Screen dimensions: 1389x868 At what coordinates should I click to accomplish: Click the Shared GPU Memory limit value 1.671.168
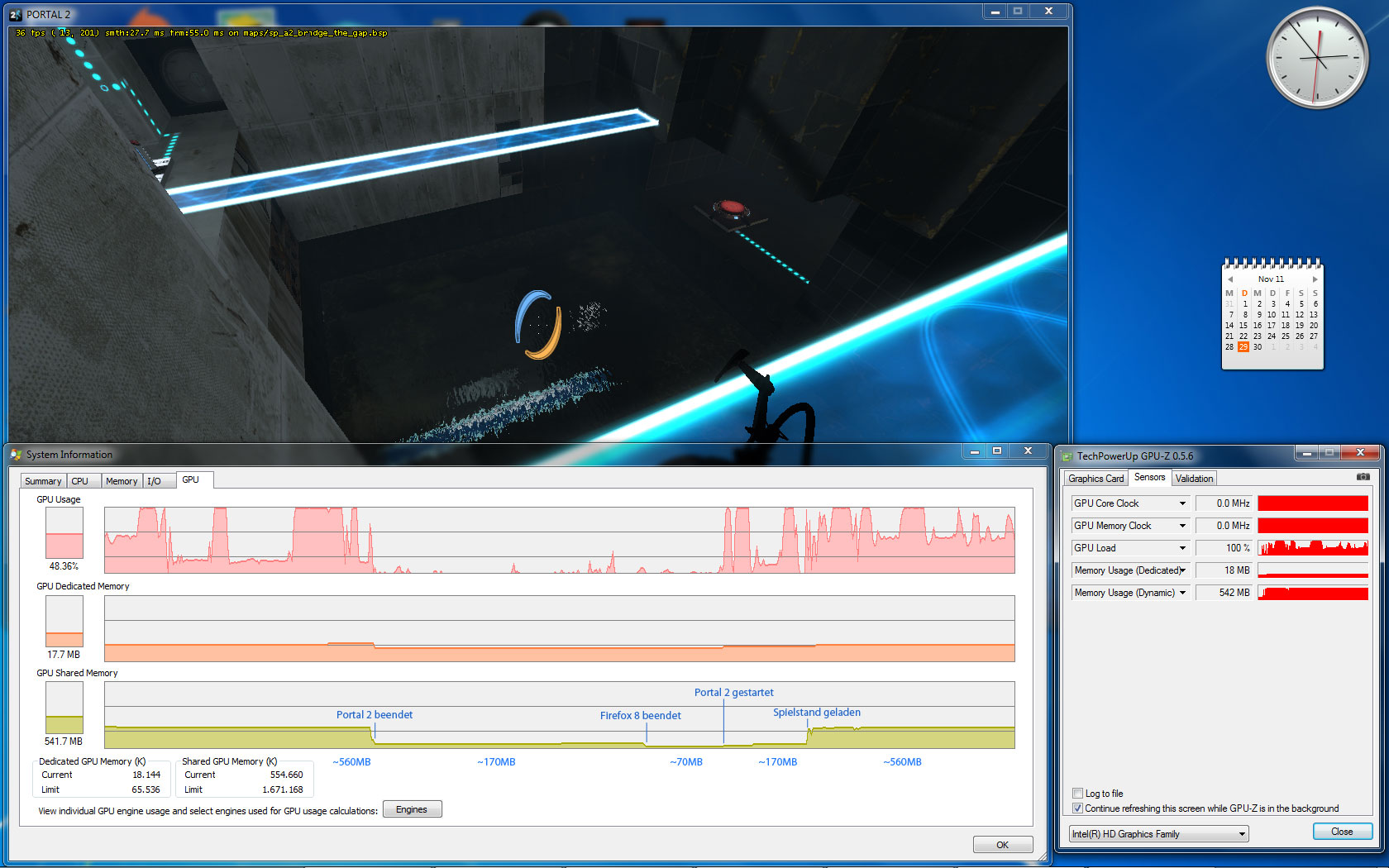283,789
